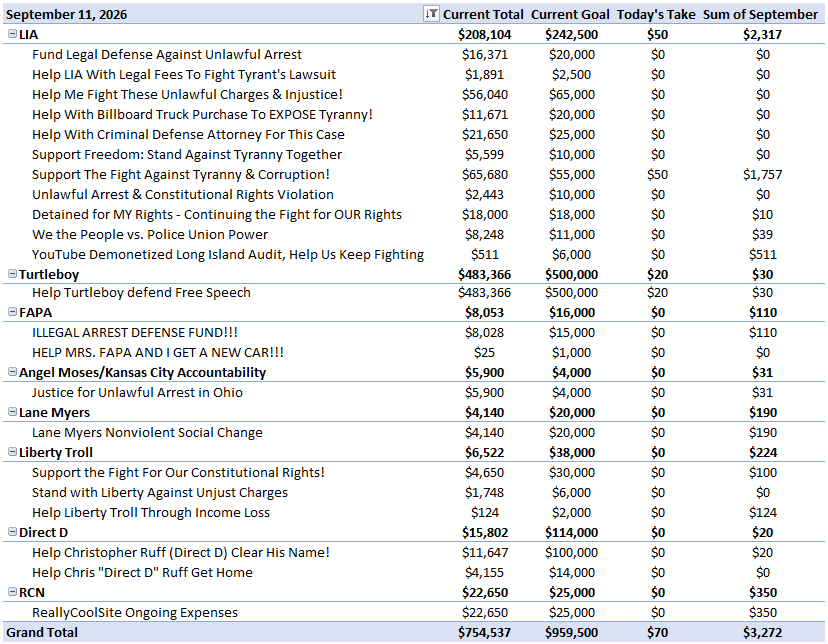
Task: Select the Sum of September column header
Action: click(x=760, y=14)
